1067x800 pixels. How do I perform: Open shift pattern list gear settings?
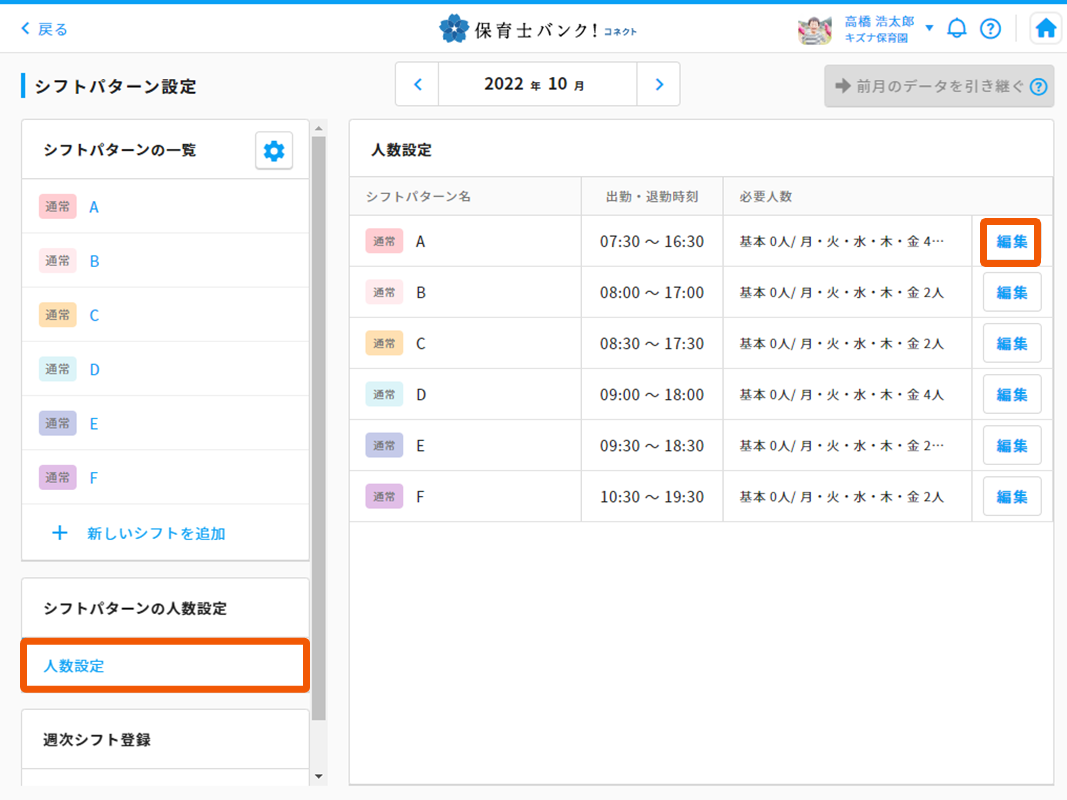[273, 151]
